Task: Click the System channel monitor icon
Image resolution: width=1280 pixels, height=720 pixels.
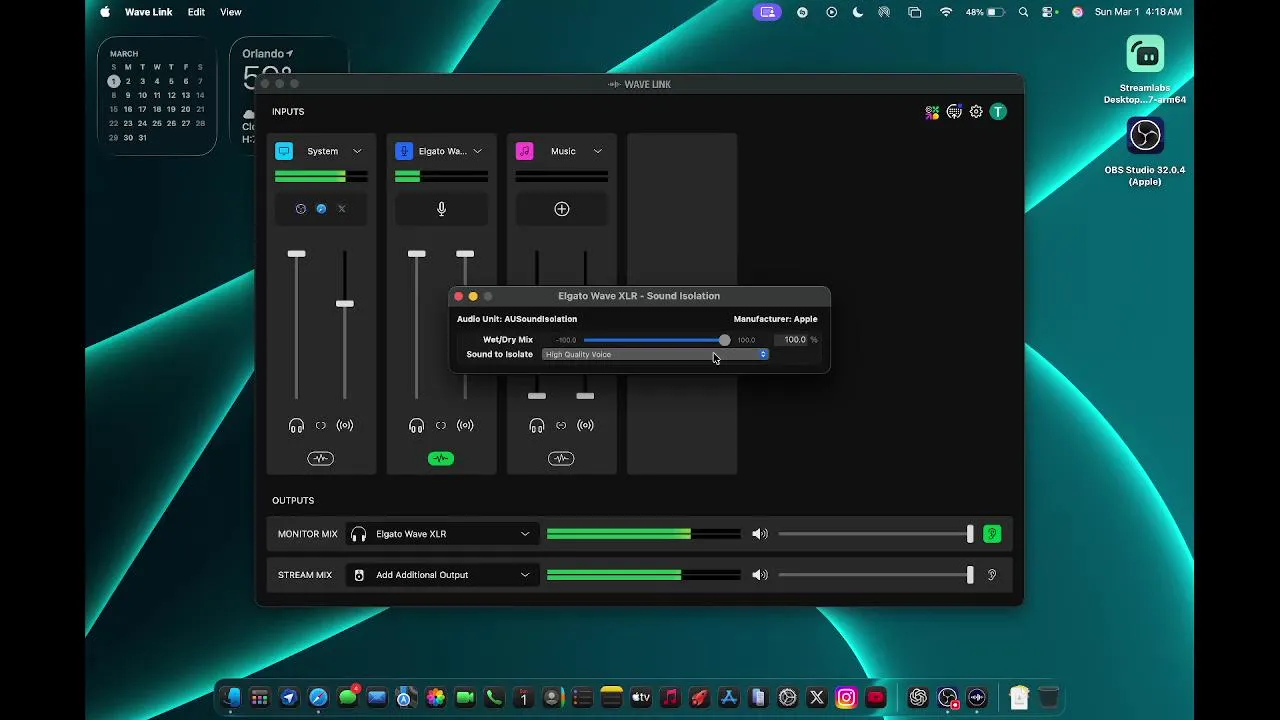Action: coord(284,151)
